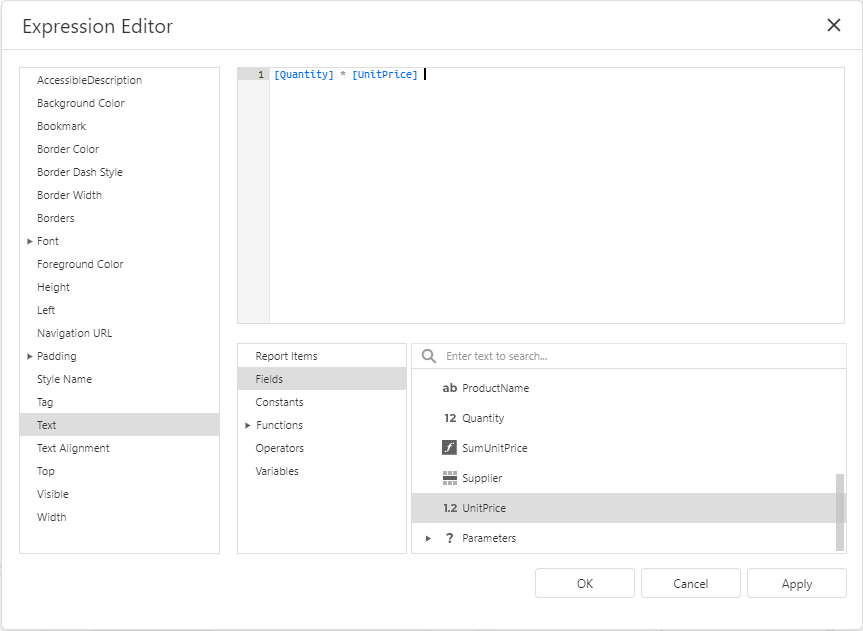This screenshot has height=631, width=863.
Task: Select the Background Color property
Action: 80,103
